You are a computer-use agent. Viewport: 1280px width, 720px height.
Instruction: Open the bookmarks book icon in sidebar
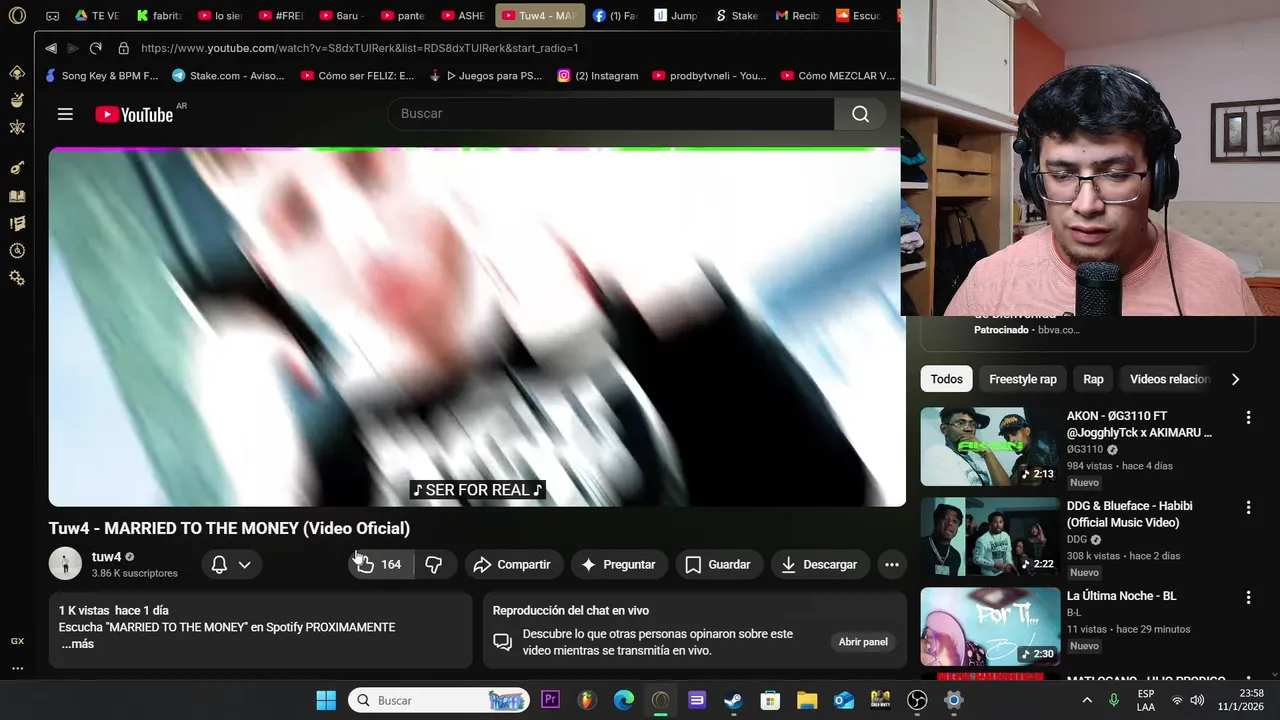pos(17,197)
